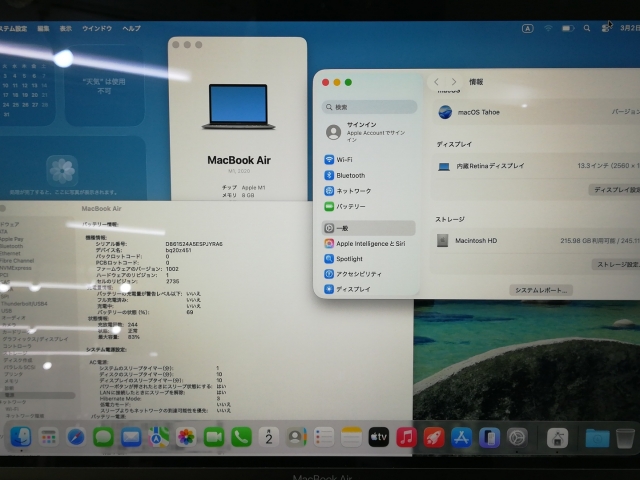Click the 検索 field in System Settings
Image resolution: width=640 pixels, height=480 pixels.
tap(369, 107)
